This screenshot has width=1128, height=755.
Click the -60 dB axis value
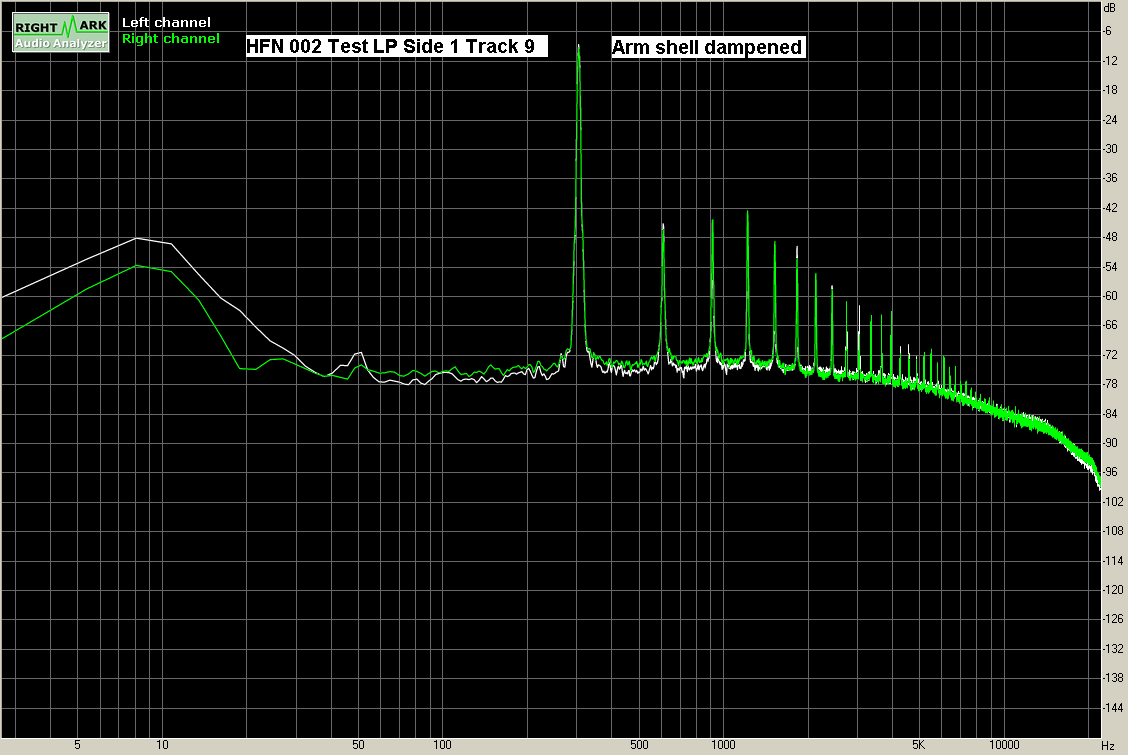tap(1111, 296)
